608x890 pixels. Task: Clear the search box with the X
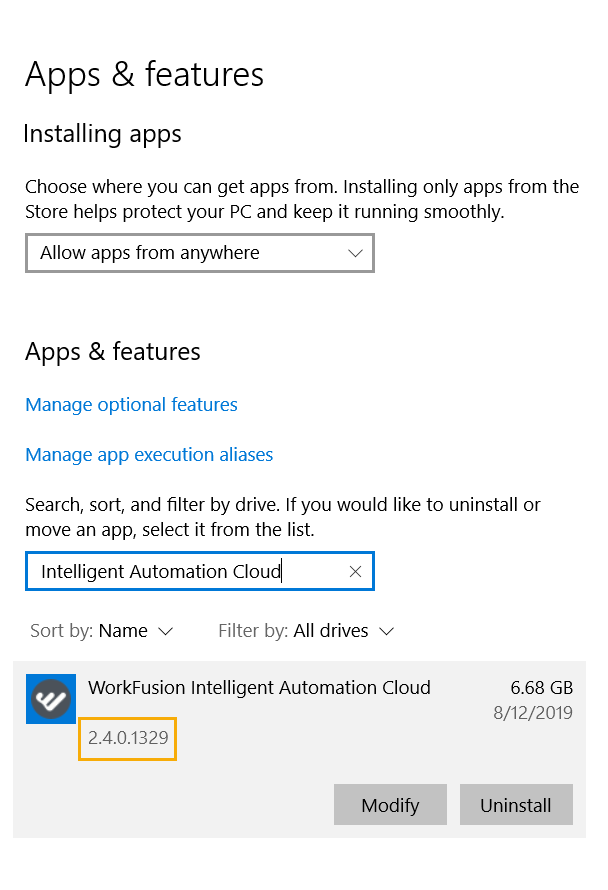click(x=355, y=572)
